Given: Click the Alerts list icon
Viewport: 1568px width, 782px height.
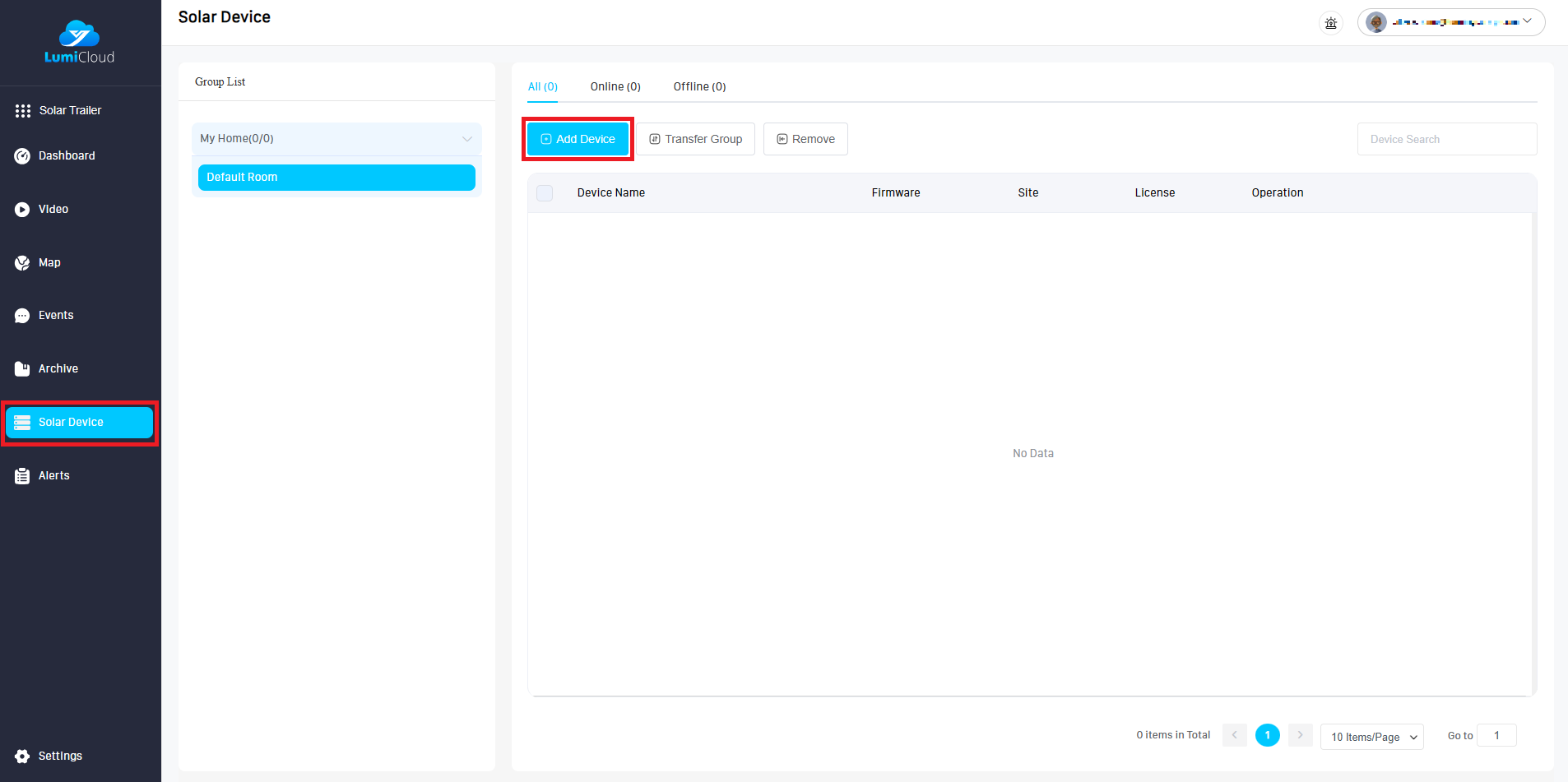Looking at the screenshot, I should point(22,476).
